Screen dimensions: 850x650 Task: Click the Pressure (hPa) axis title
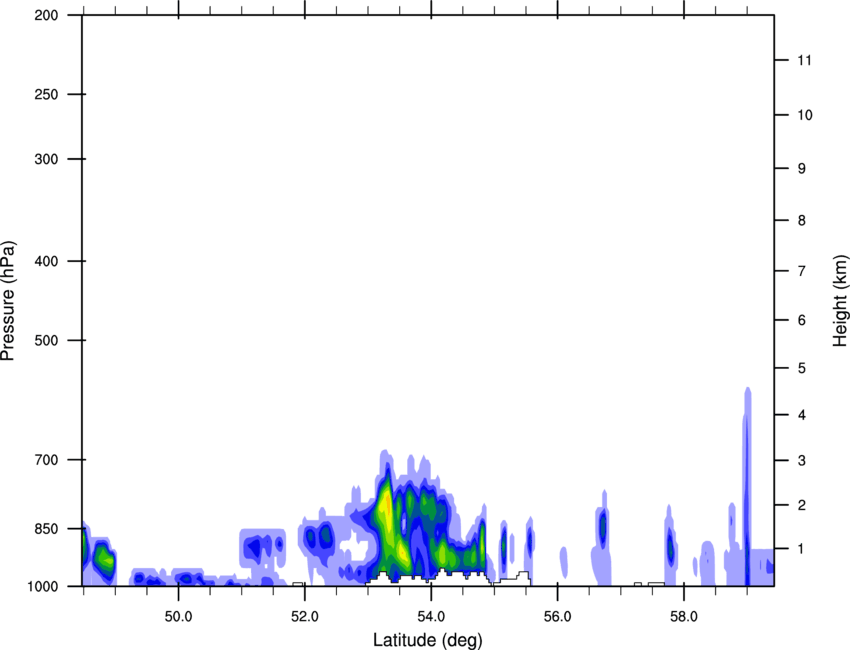(x=8, y=301)
